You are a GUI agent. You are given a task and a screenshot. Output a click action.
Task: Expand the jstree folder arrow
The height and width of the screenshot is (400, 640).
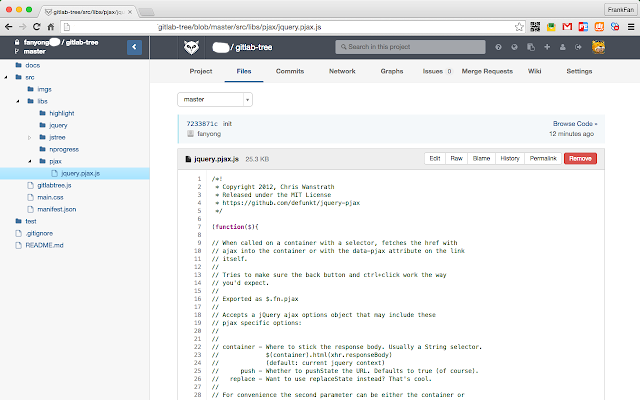(29, 138)
